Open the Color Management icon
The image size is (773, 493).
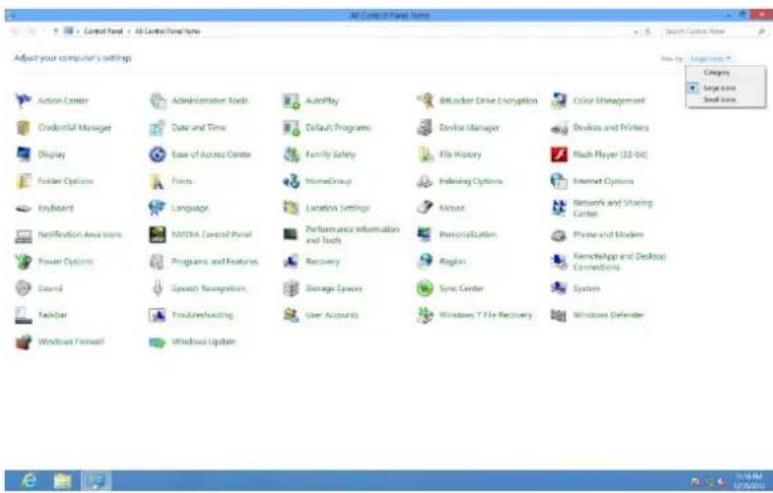click(559, 101)
